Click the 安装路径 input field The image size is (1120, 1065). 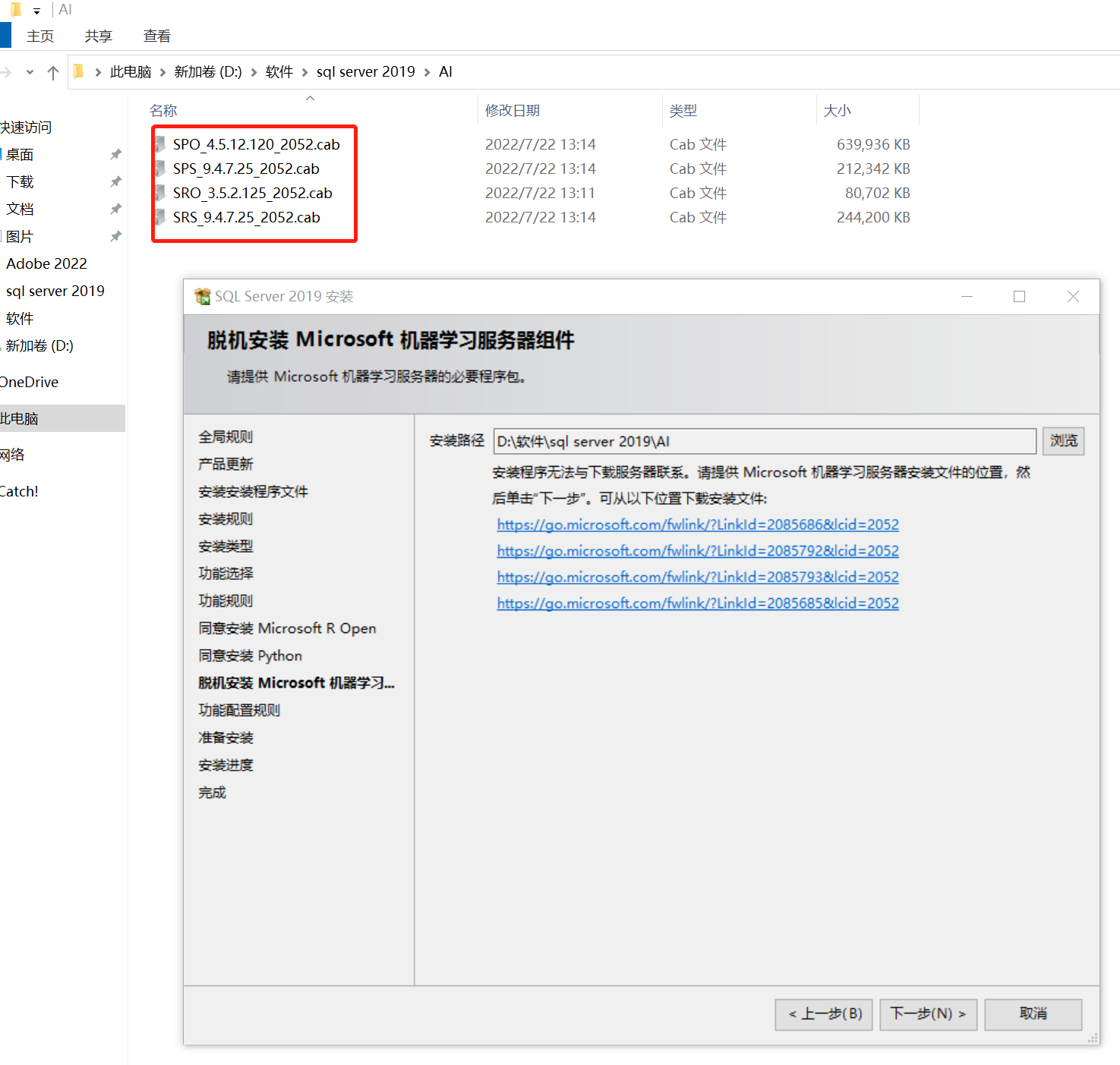(x=765, y=441)
